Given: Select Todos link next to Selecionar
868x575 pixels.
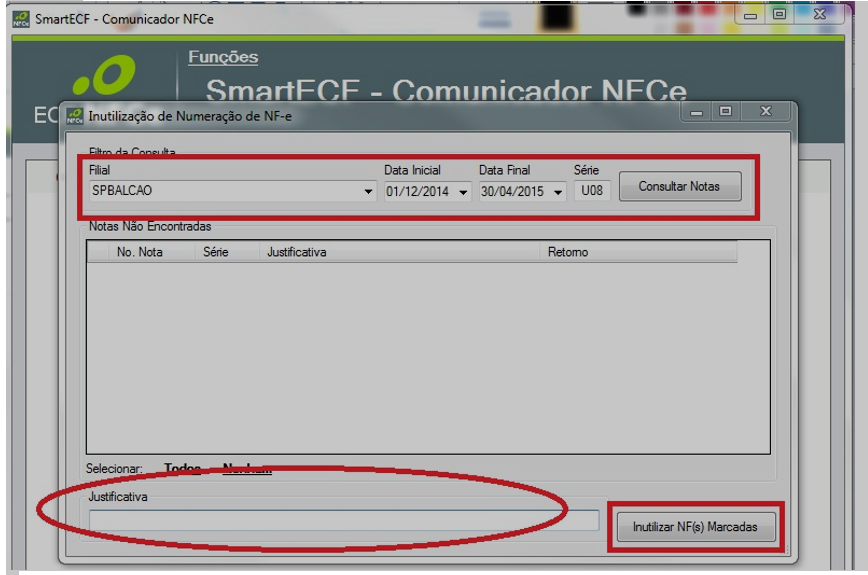Looking at the screenshot, I should click(x=183, y=469).
